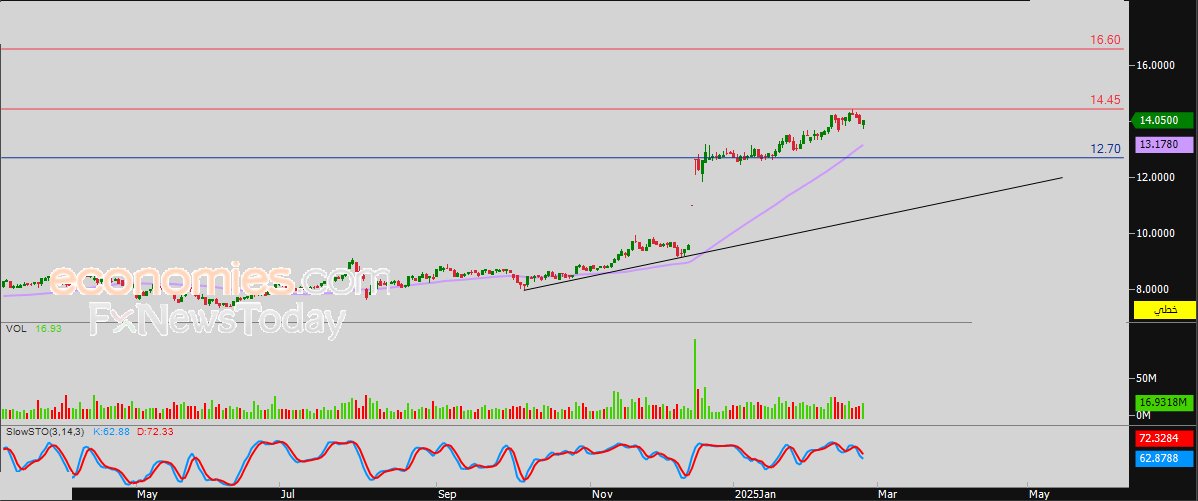The width and height of the screenshot is (1198, 501).
Task: Click the blue 62.8788 stochastic tag
Action: pyautogui.click(x=1164, y=458)
